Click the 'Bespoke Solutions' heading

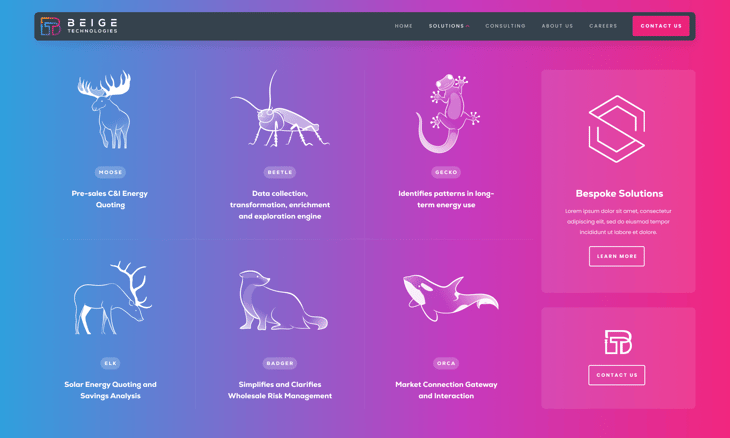tap(619, 194)
